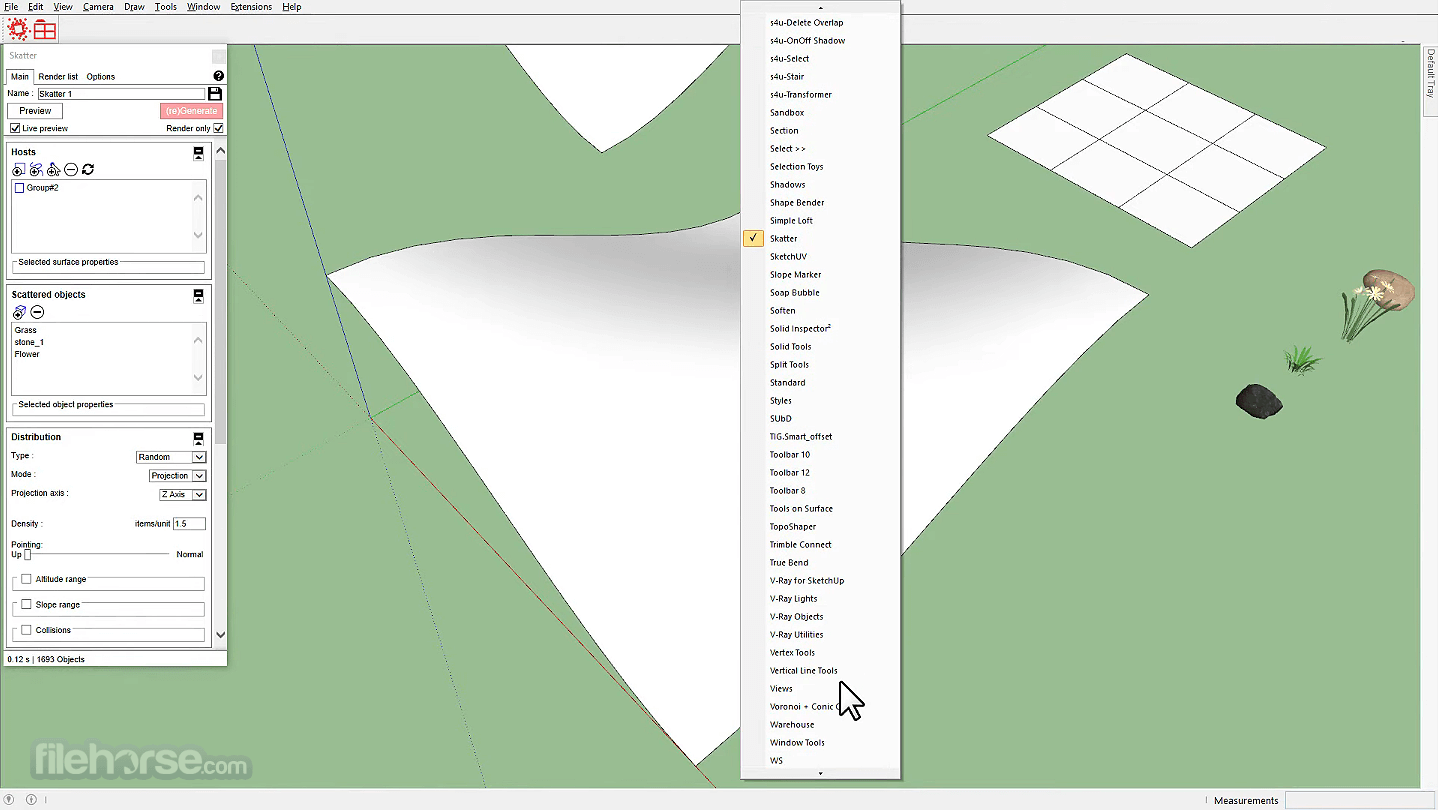Click the add object icon in Scattered objects
The width and height of the screenshot is (1439, 810).
(19, 313)
